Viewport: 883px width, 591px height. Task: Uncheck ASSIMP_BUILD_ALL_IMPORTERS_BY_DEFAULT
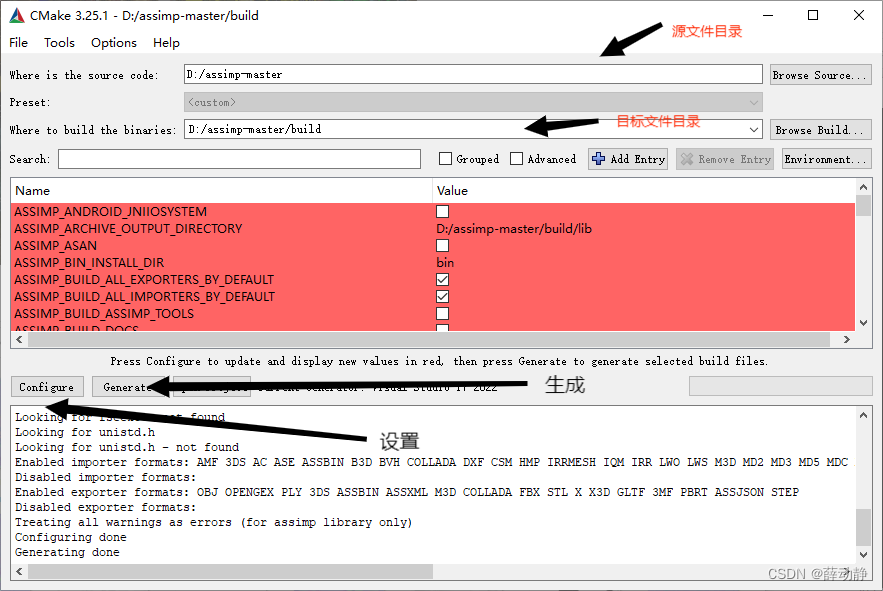tap(441, 296)
